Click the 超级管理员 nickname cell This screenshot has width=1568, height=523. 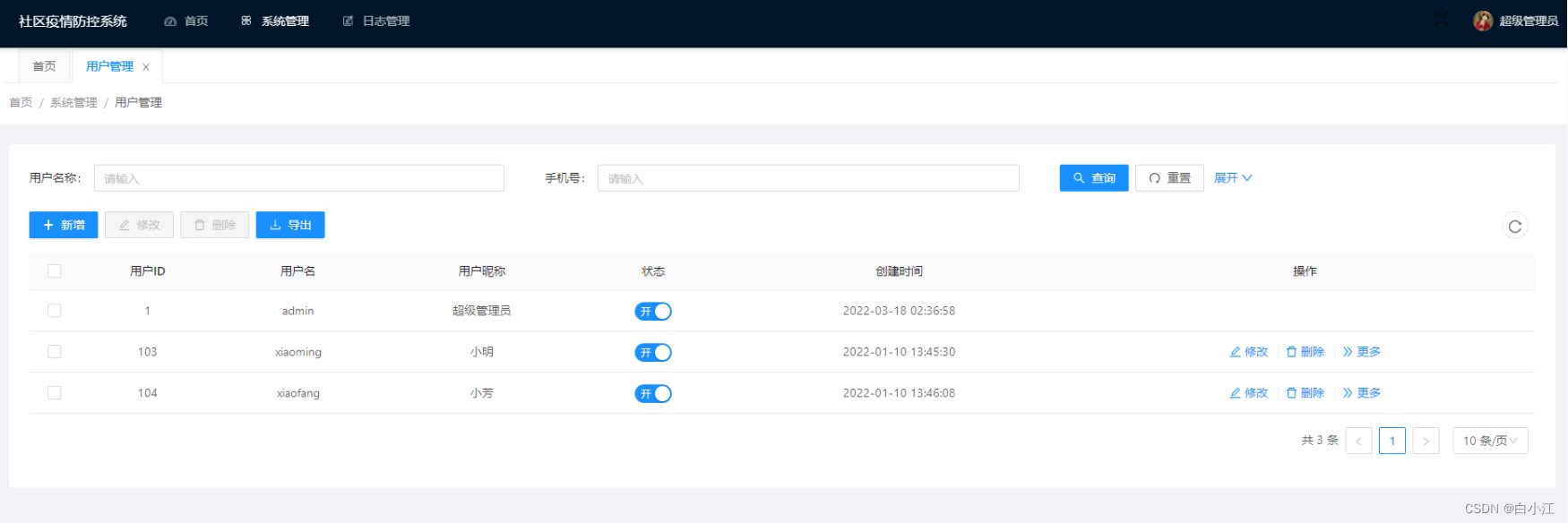[482, 311]
